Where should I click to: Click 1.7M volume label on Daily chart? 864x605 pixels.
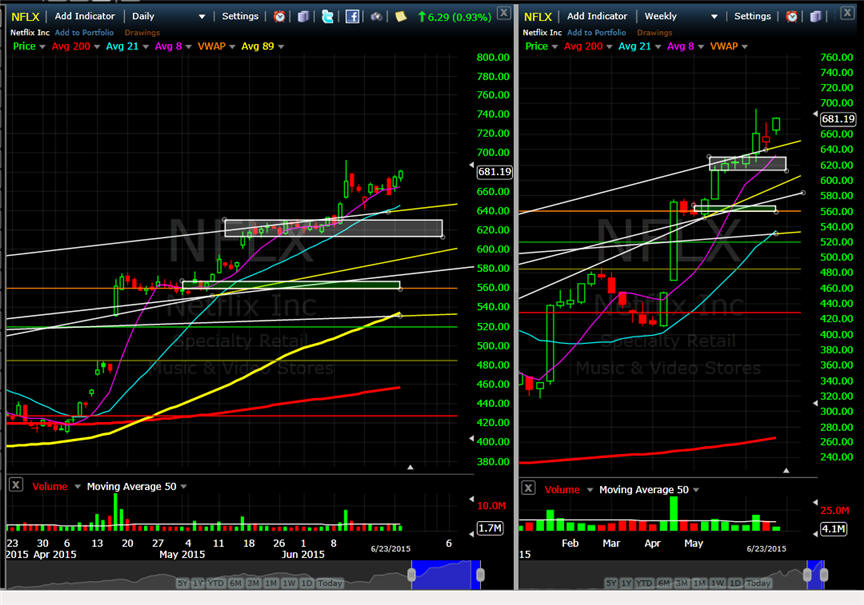click(x=490, y=528)
